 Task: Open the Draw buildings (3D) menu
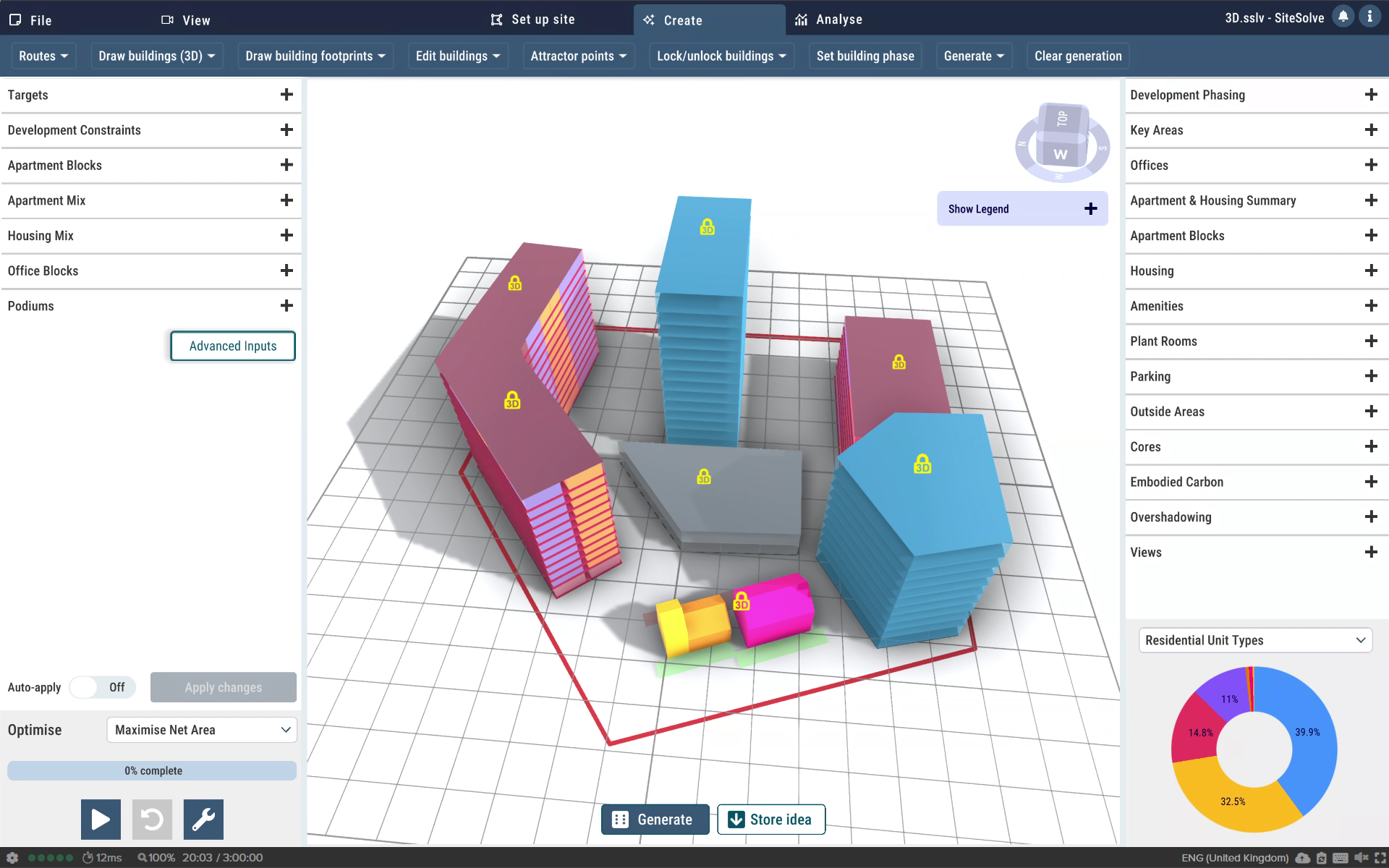pyautogui.click(x=157, y=56)
